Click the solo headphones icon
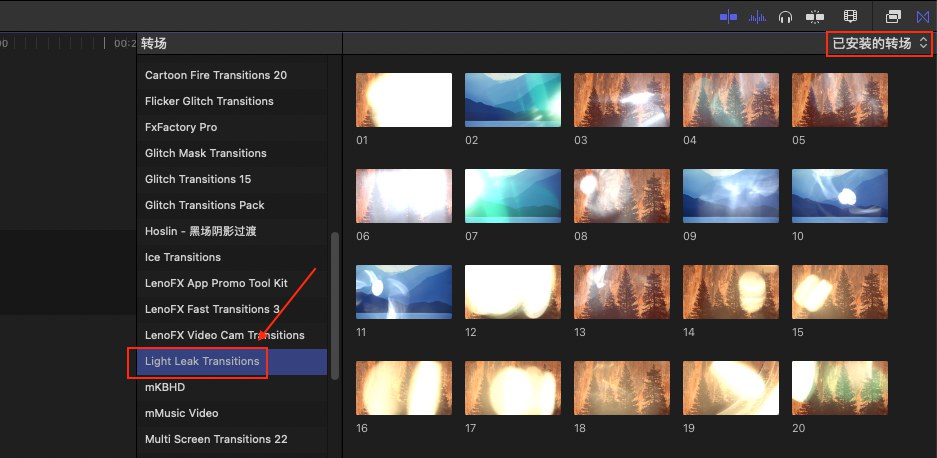This screenshot has width=937, height=458. (x=785, y=17)
